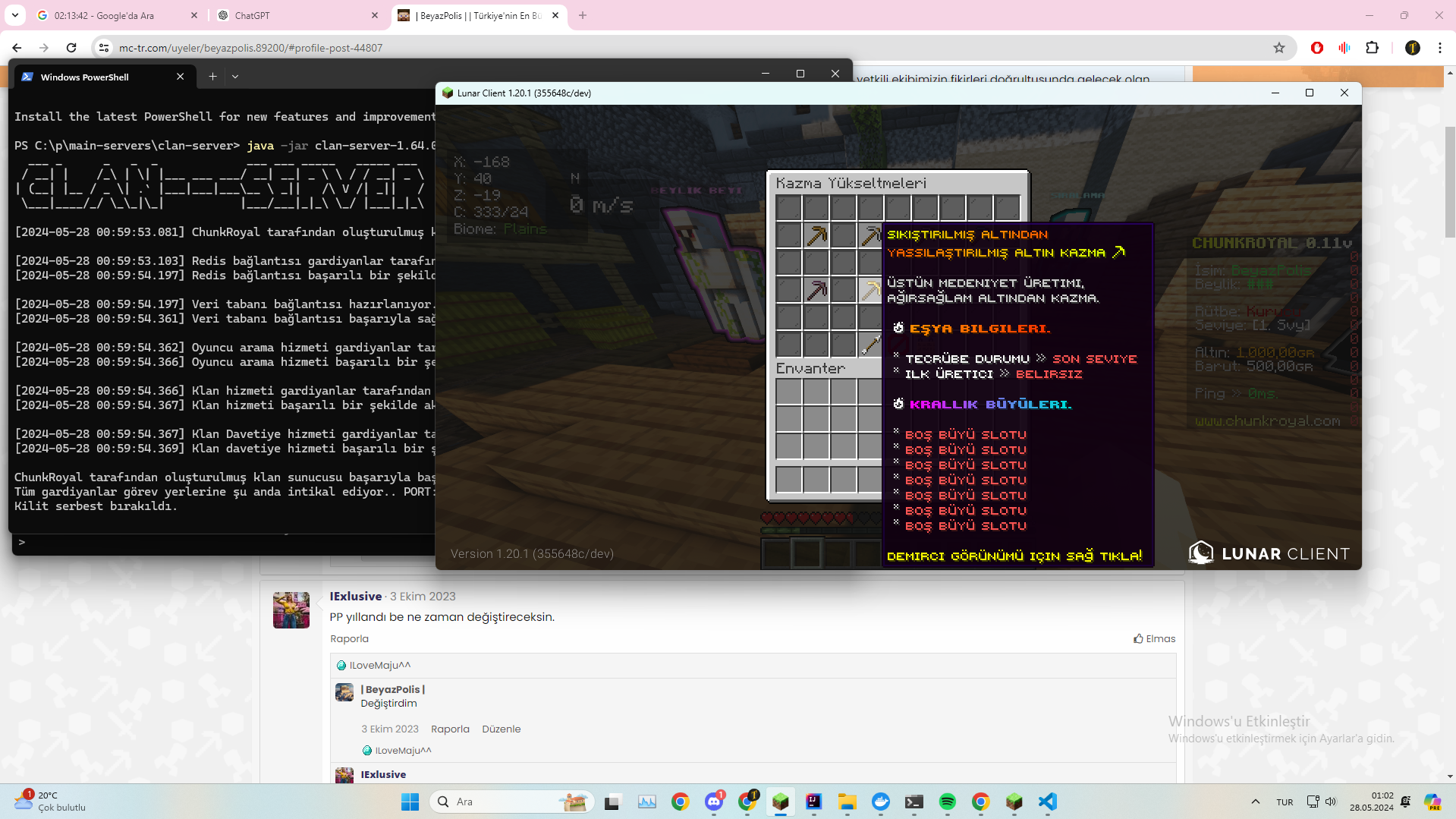The image size is (1456, 819).
Task: Open the volume control in system tray
Action: click(1331, 802)
